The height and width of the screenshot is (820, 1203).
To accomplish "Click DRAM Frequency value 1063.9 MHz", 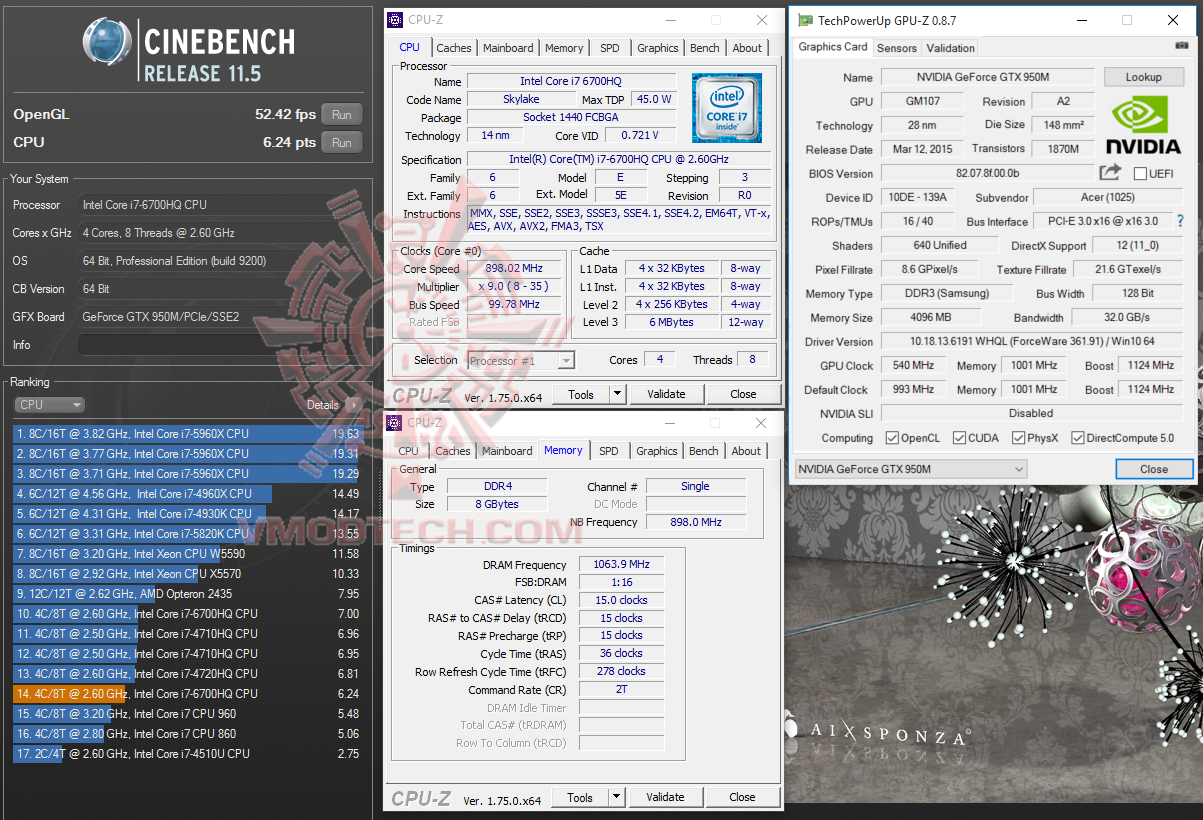I will pyautogui.click(x=620, y=565).
